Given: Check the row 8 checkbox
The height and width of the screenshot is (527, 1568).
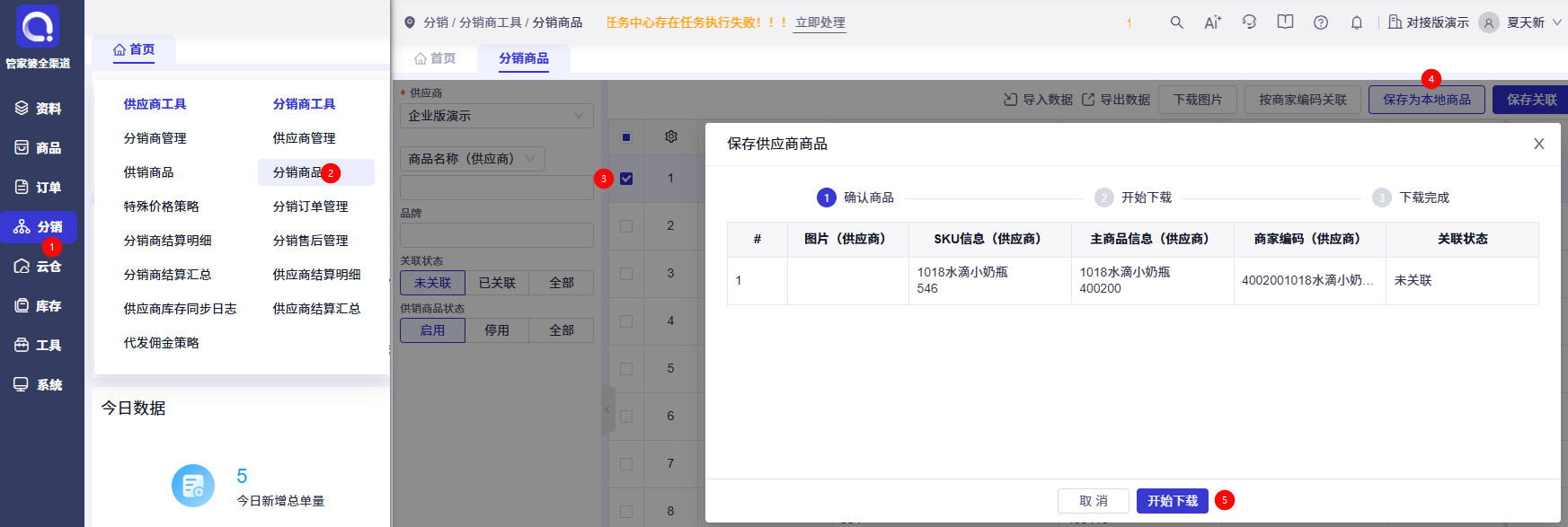Looking at the screenshot, I should click(x=626, y=512).
